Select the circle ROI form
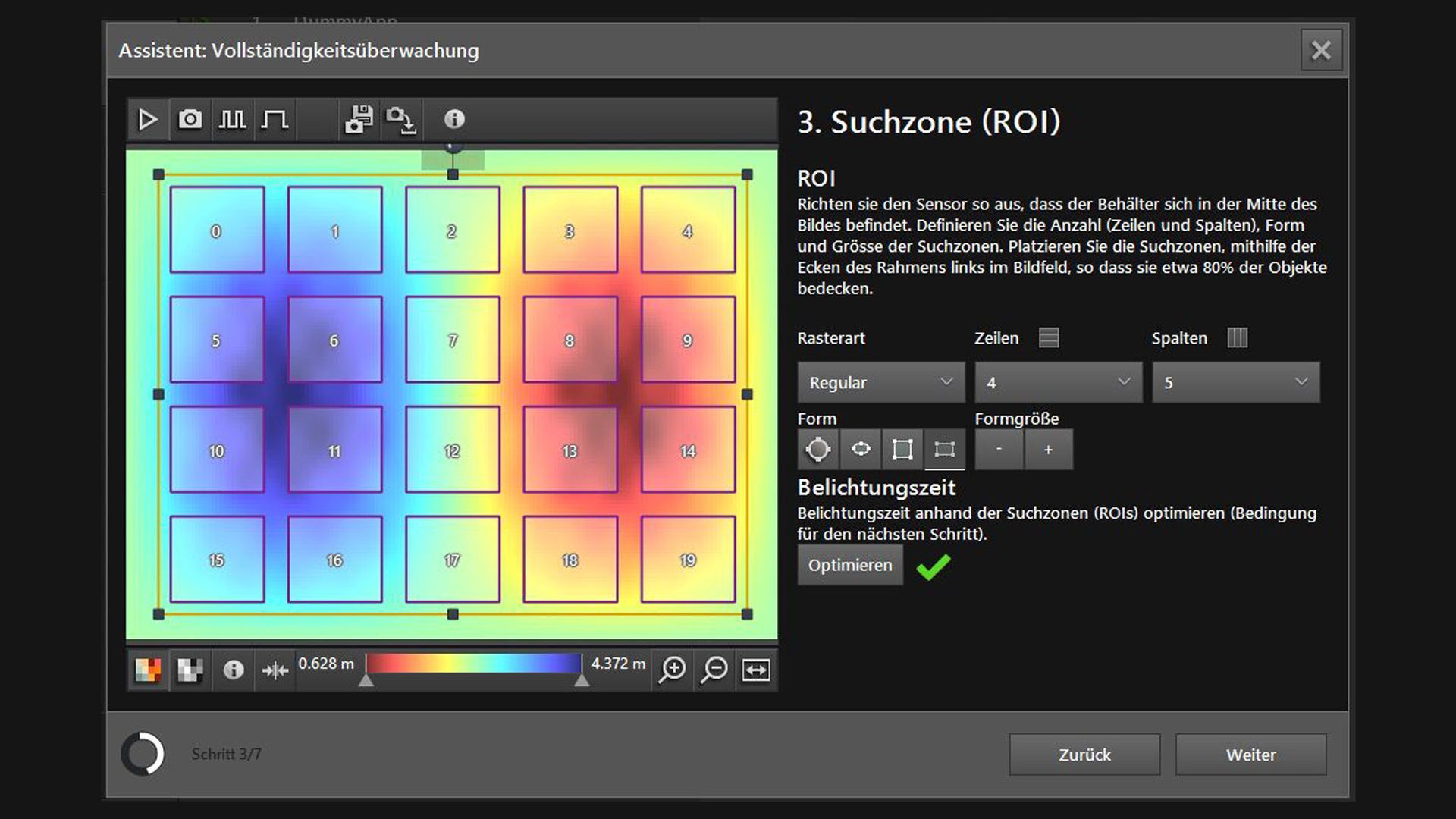 817,450
